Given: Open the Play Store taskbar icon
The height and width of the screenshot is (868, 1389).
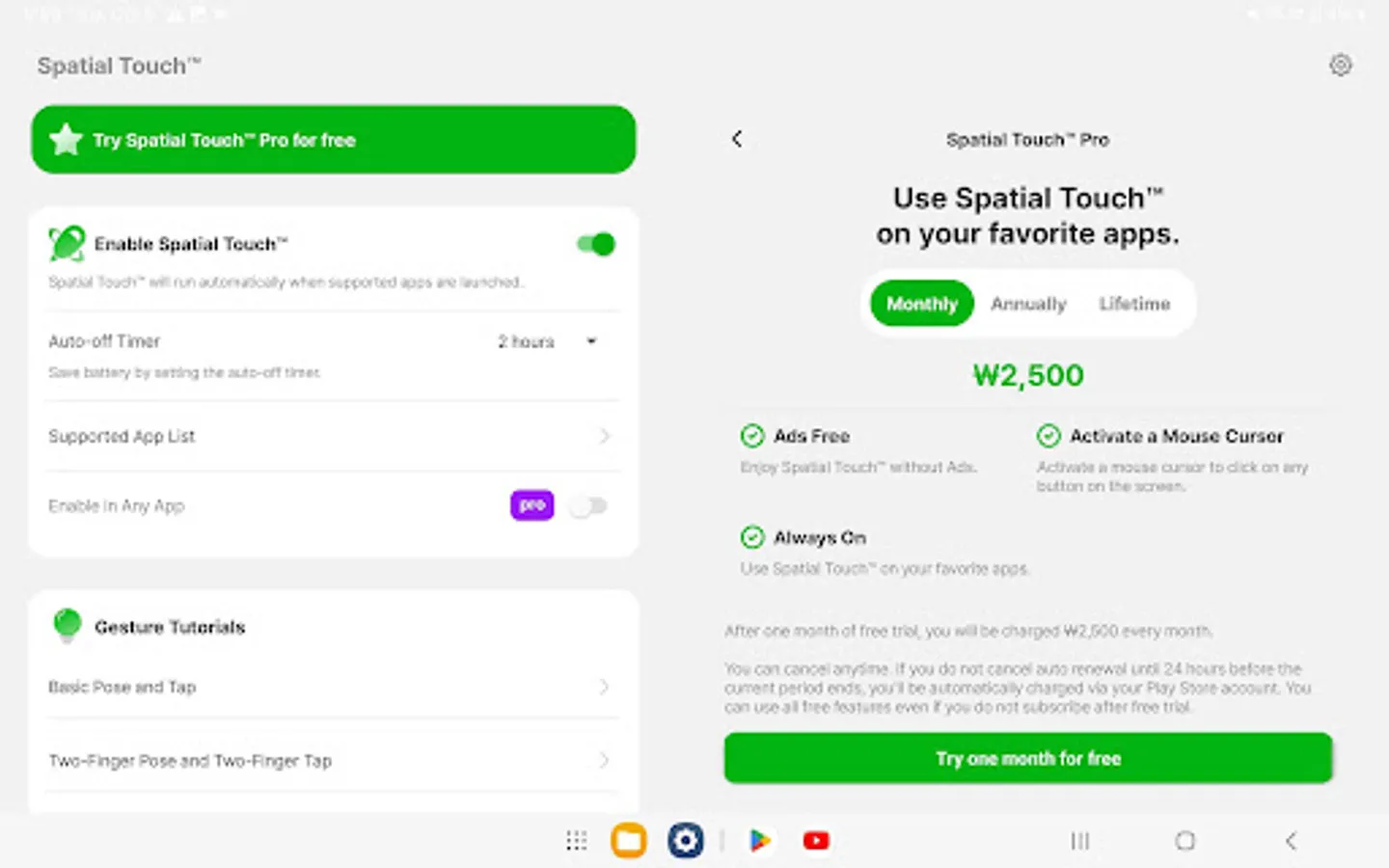Looking at the screenshot, I should tap(760, 841).
